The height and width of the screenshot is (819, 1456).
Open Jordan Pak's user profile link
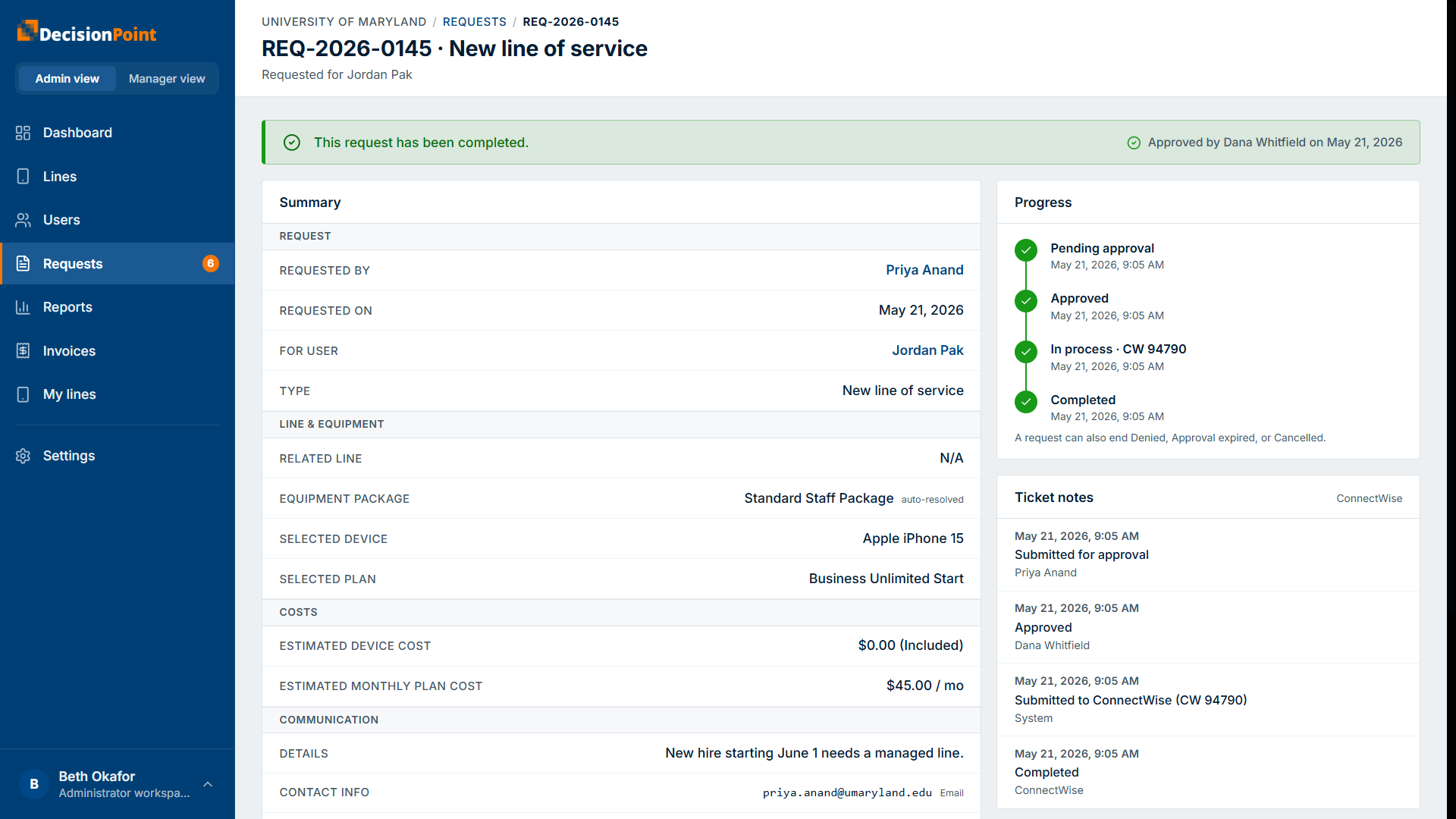[927, 350]
